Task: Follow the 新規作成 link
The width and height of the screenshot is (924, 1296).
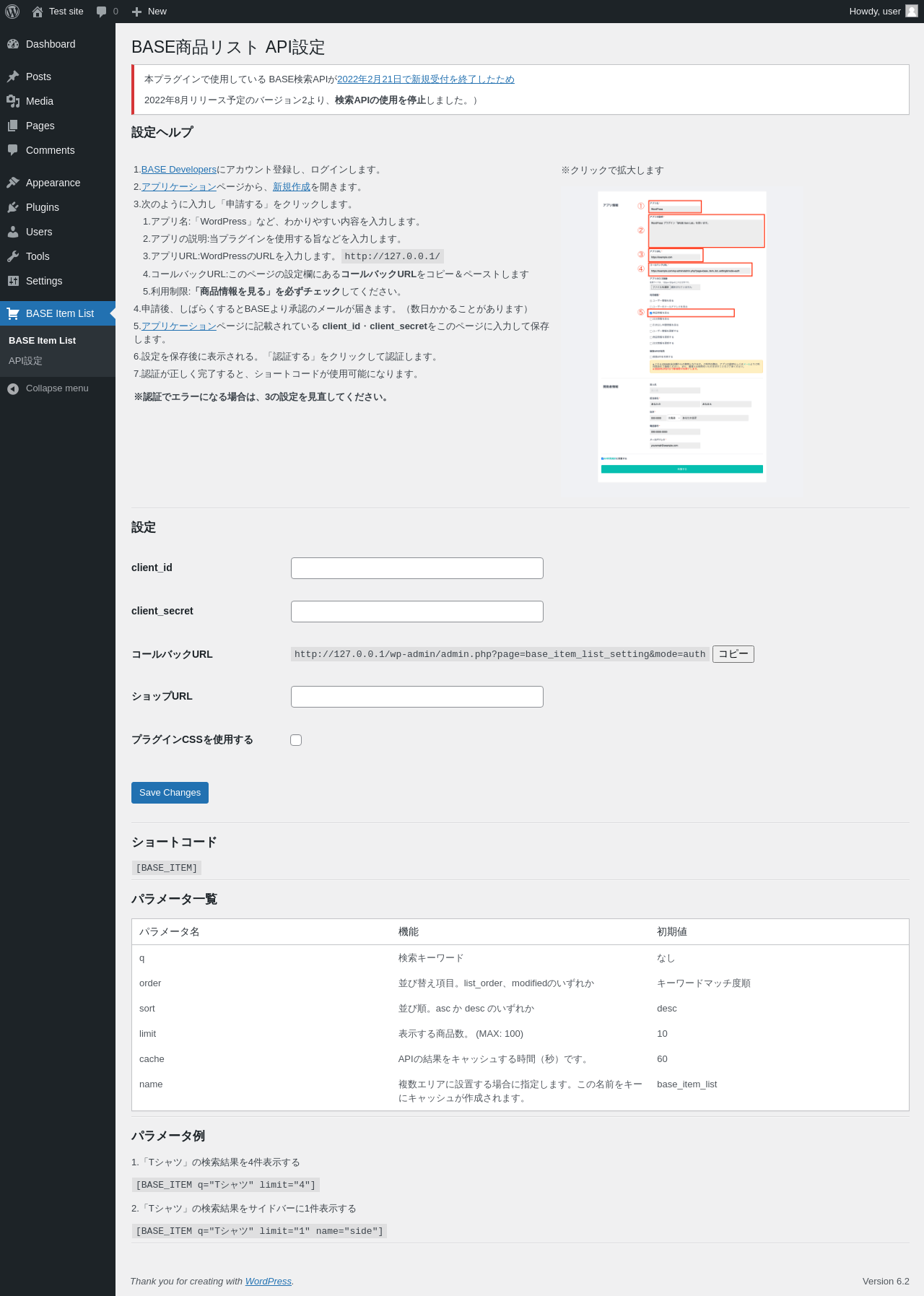Action: 292,187
